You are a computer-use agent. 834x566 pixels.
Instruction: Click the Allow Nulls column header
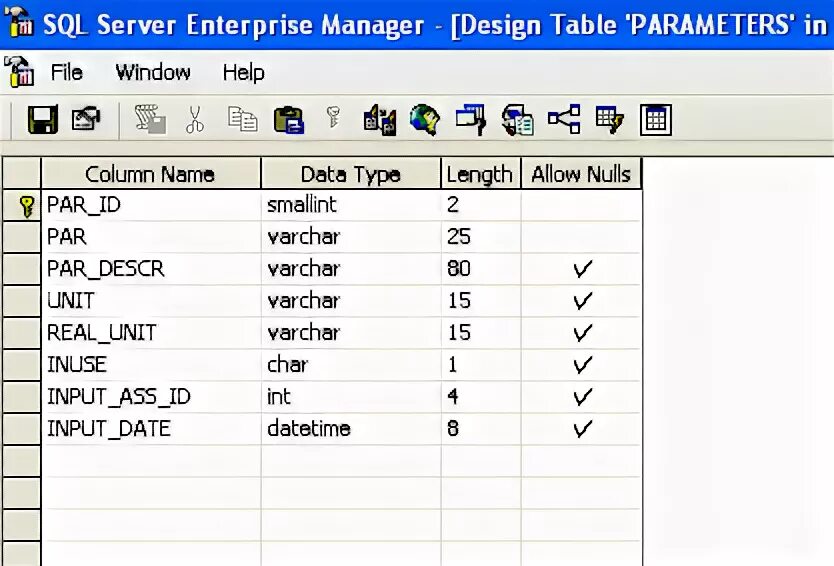click(x=581, y=173)
